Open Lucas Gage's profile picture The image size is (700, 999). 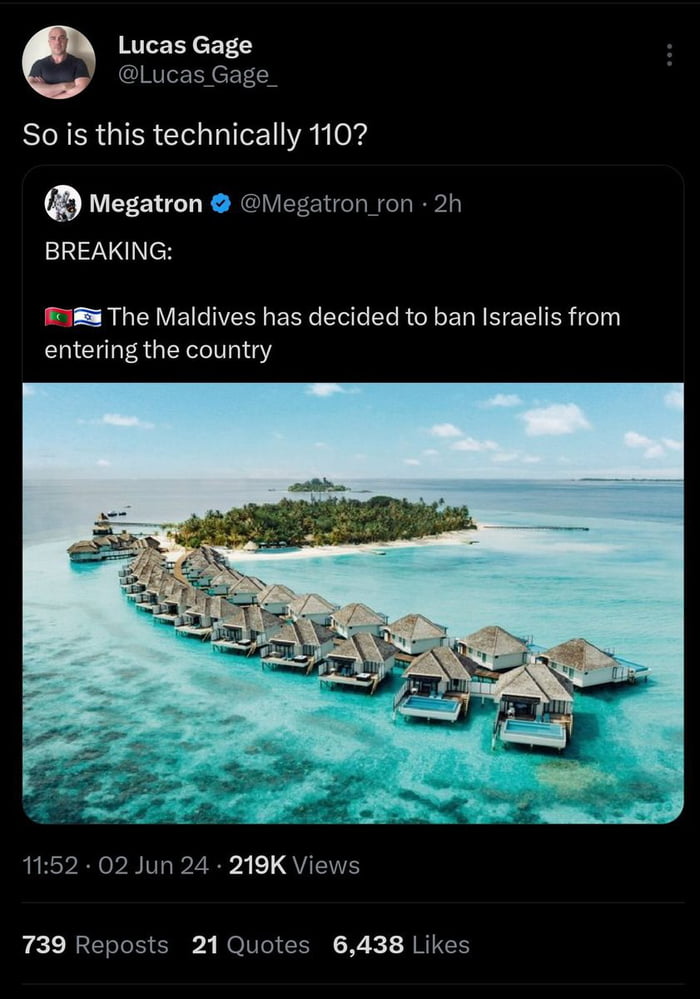(x=59, y=62)
